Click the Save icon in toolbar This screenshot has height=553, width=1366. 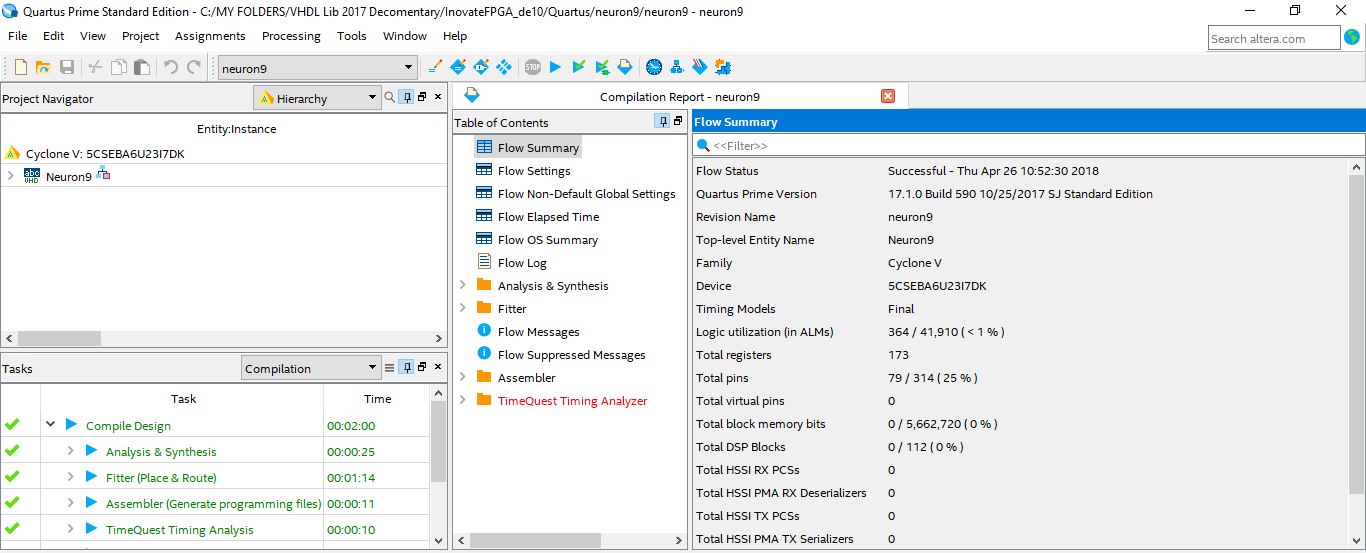(67, 67)
